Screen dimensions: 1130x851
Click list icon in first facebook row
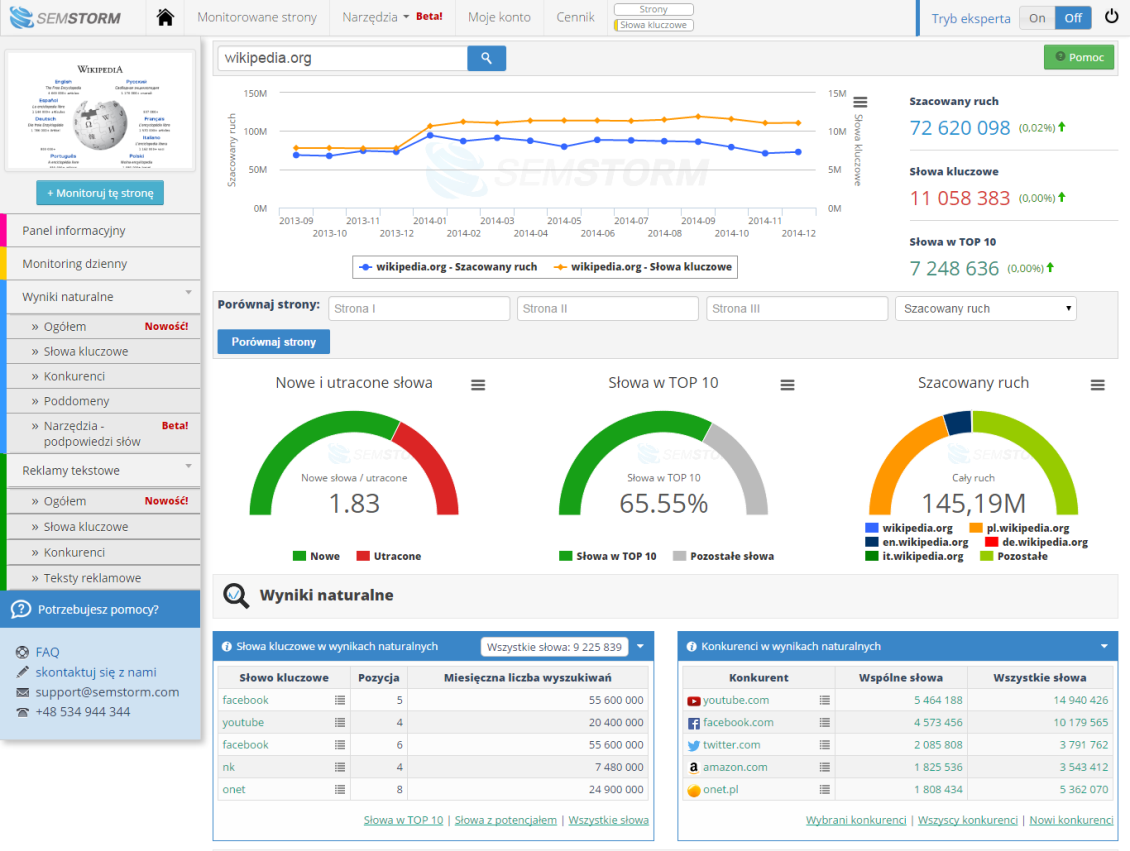pos(339,700)
